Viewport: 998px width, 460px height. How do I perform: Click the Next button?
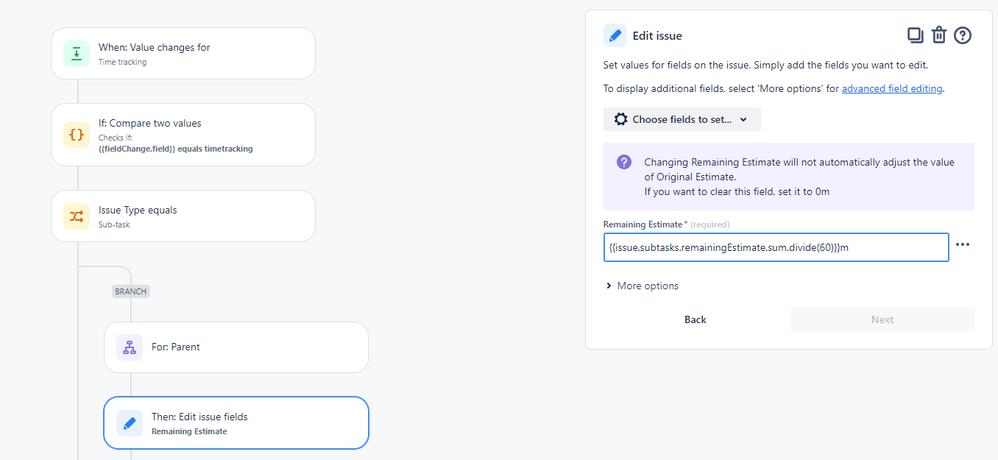(x=882, y=319)
